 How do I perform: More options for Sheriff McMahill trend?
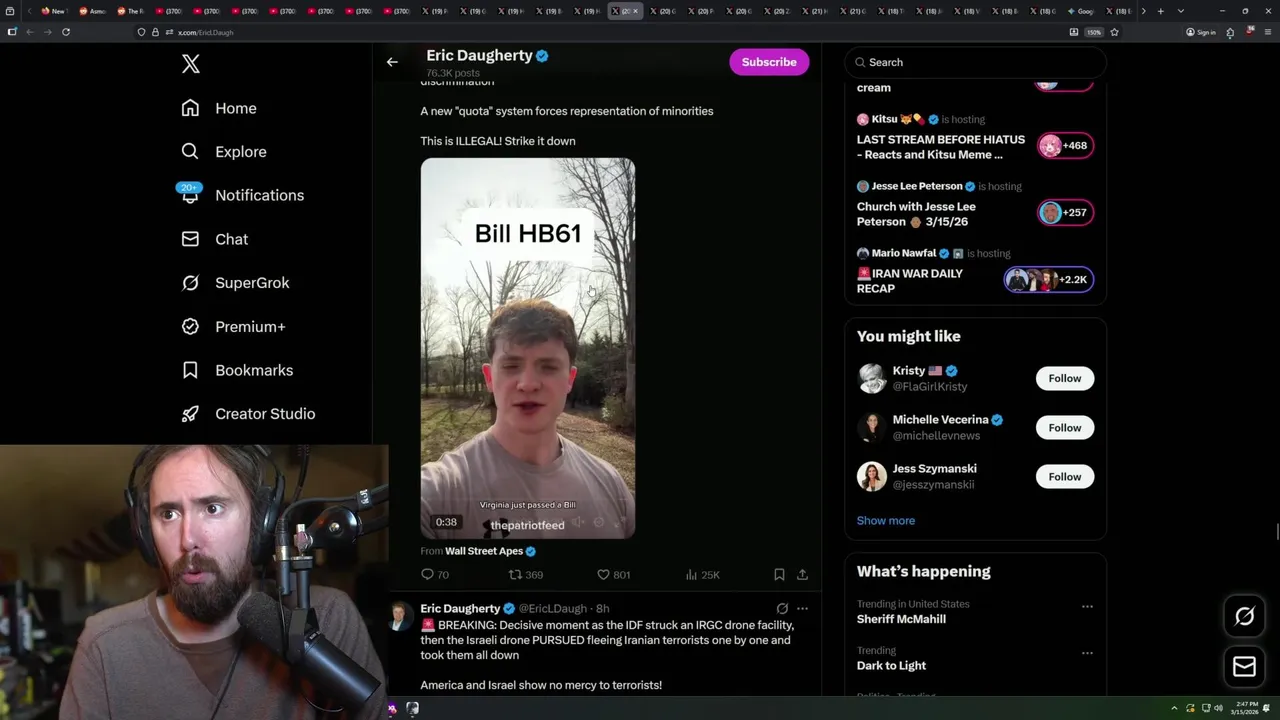pos(1087,606)
